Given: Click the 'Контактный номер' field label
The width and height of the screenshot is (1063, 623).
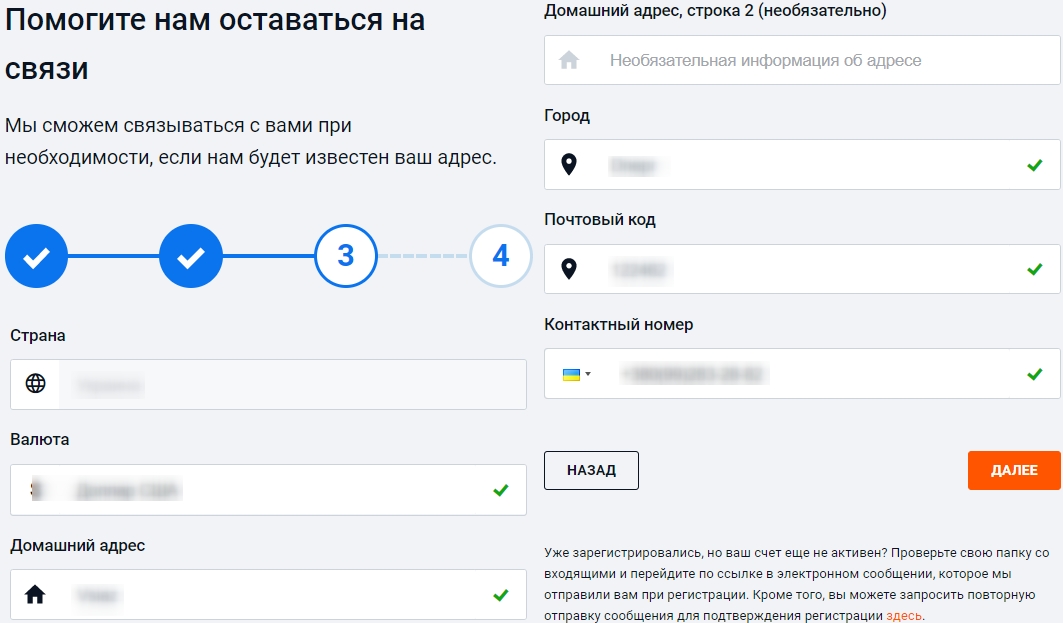Looking at the screenshot, I should point(619,325).
